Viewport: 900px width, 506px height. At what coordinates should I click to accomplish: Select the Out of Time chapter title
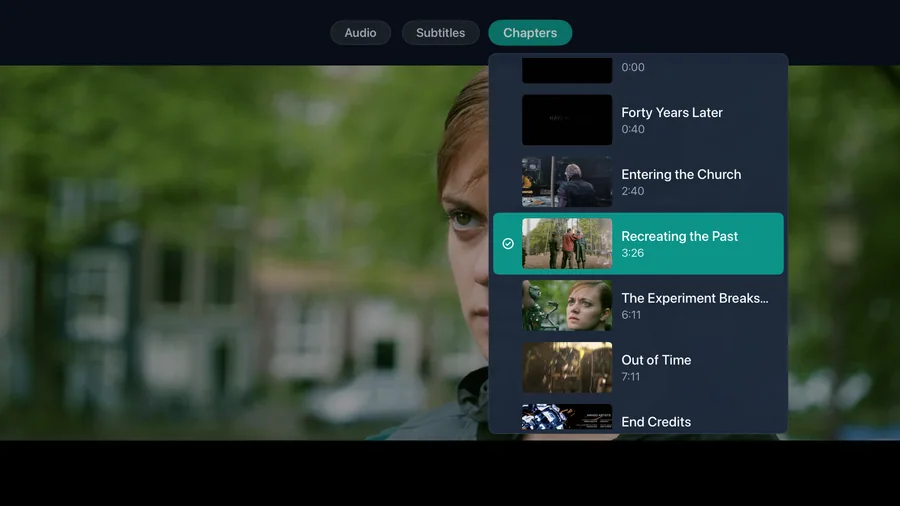[656, 360]
